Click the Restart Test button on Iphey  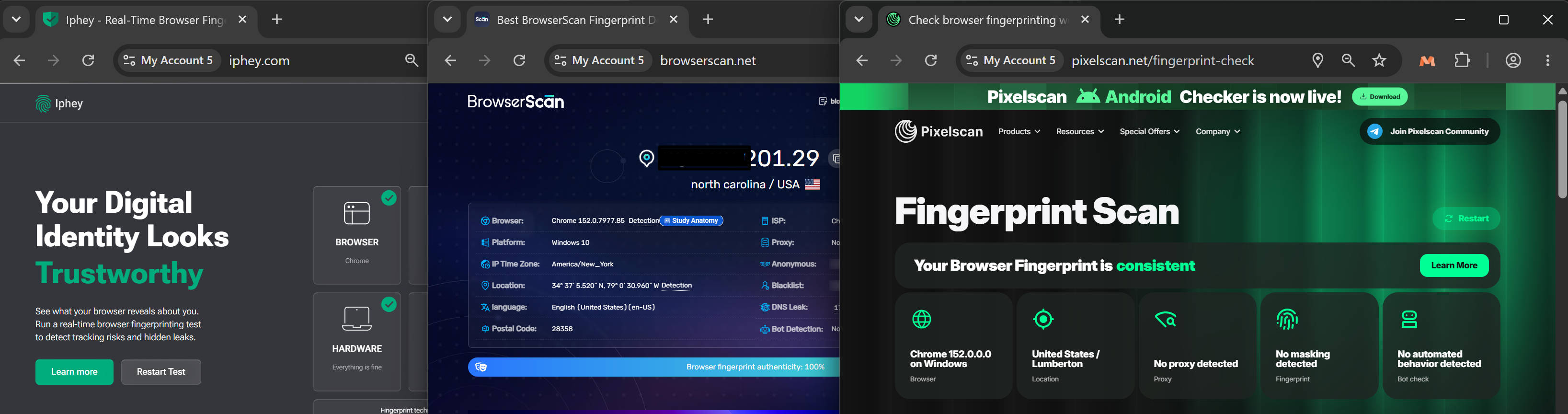tap(160, 372)
